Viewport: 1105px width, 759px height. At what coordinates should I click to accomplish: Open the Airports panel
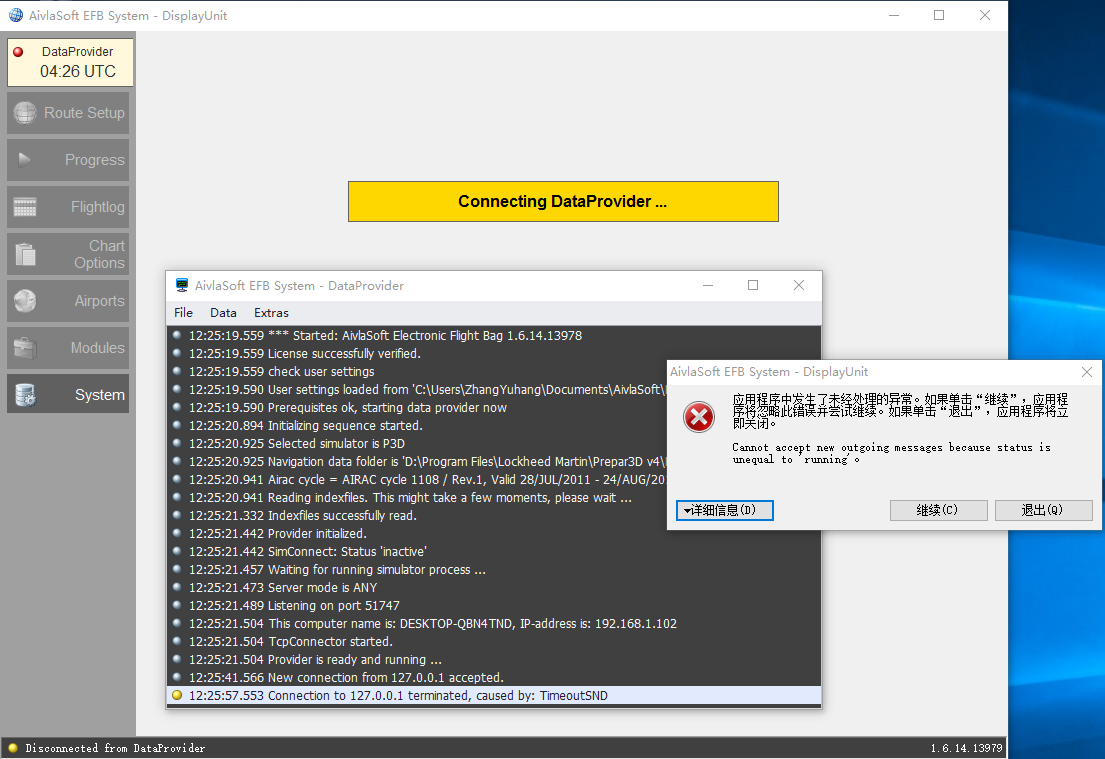click(x=67, y=300)
